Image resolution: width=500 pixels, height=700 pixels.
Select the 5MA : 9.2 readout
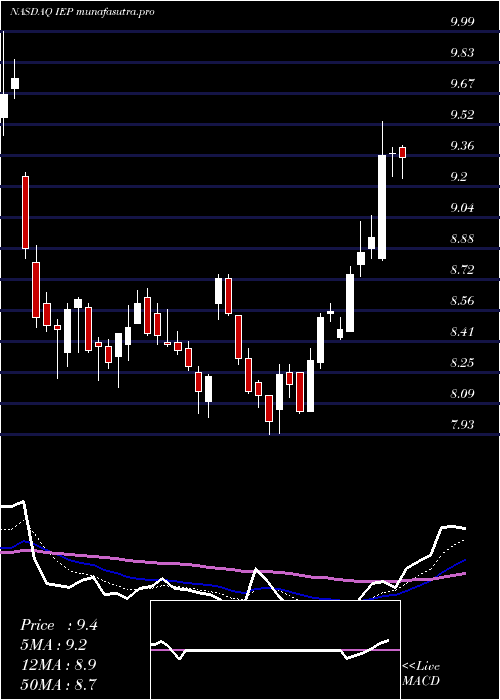(54, 645)
